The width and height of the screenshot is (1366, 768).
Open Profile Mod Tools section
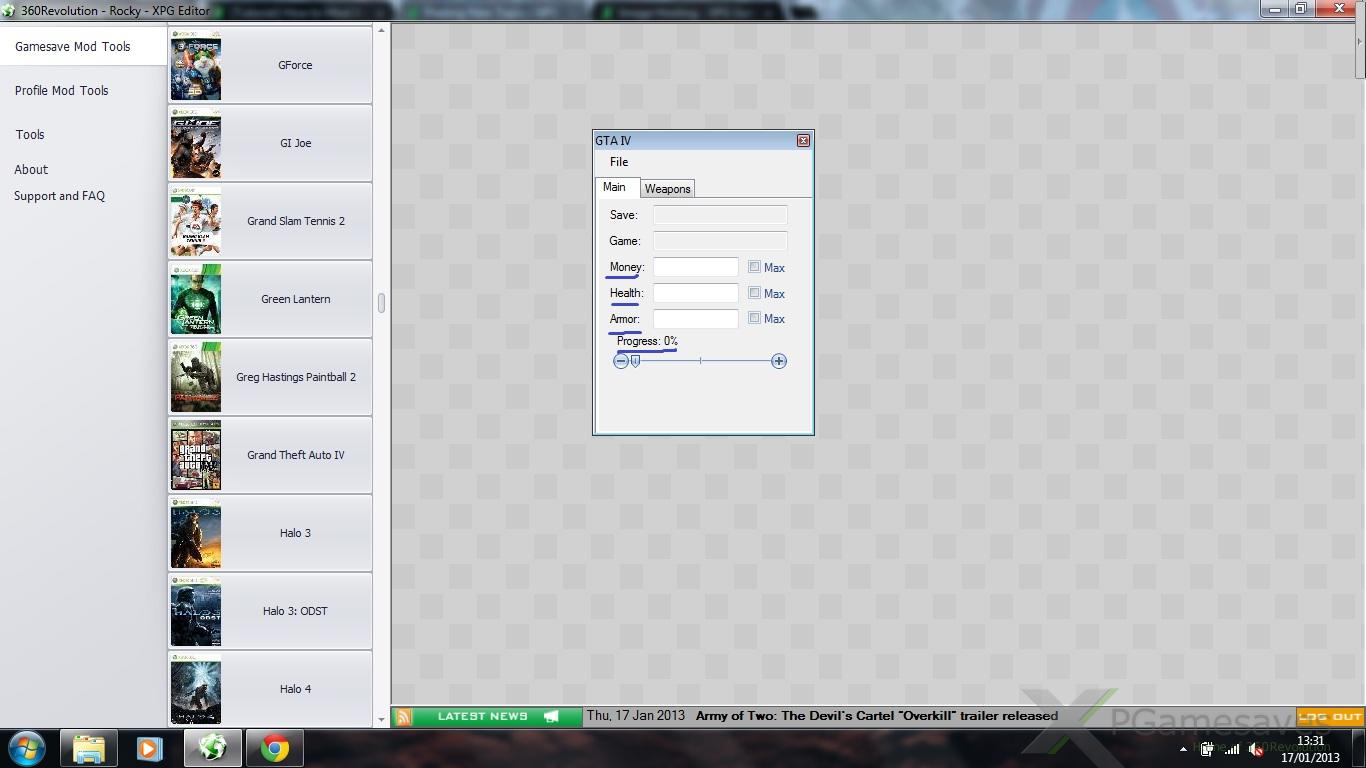click(x=61, y=90)
